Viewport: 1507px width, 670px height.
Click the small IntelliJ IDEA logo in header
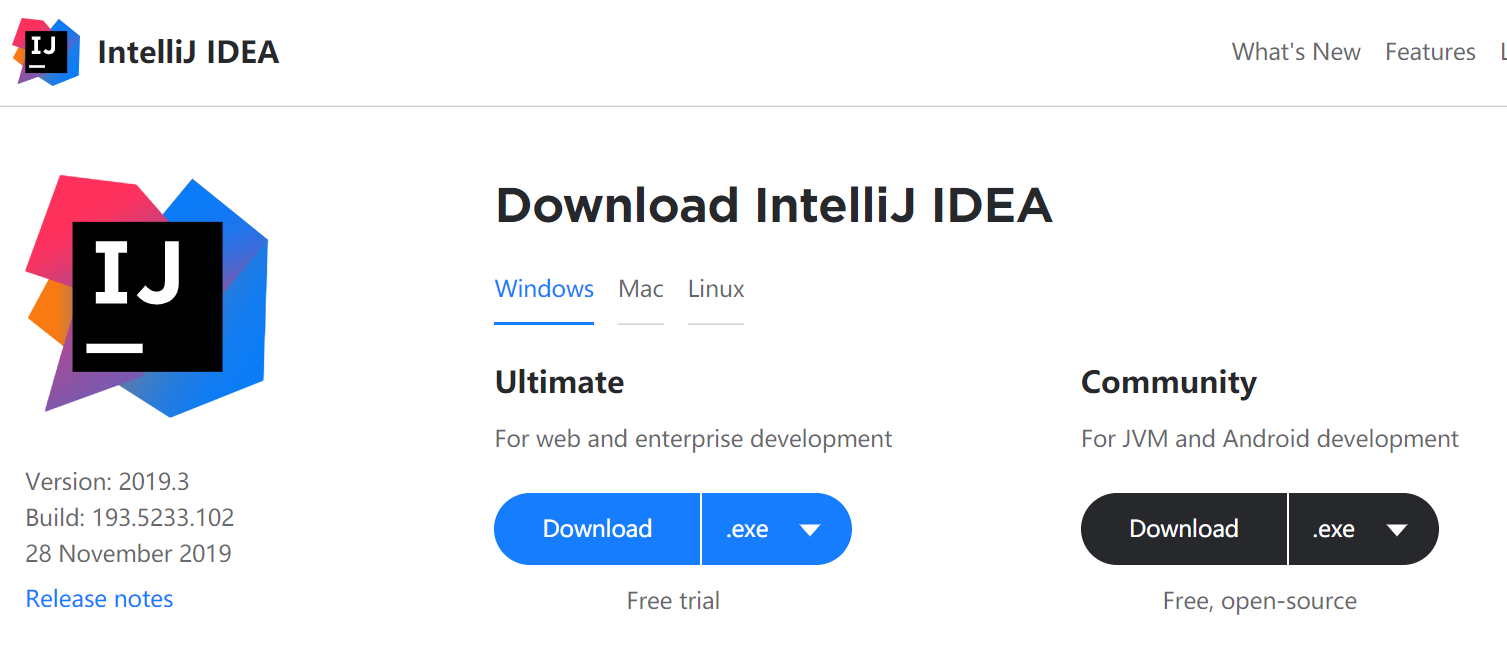[x=46, y=51]
